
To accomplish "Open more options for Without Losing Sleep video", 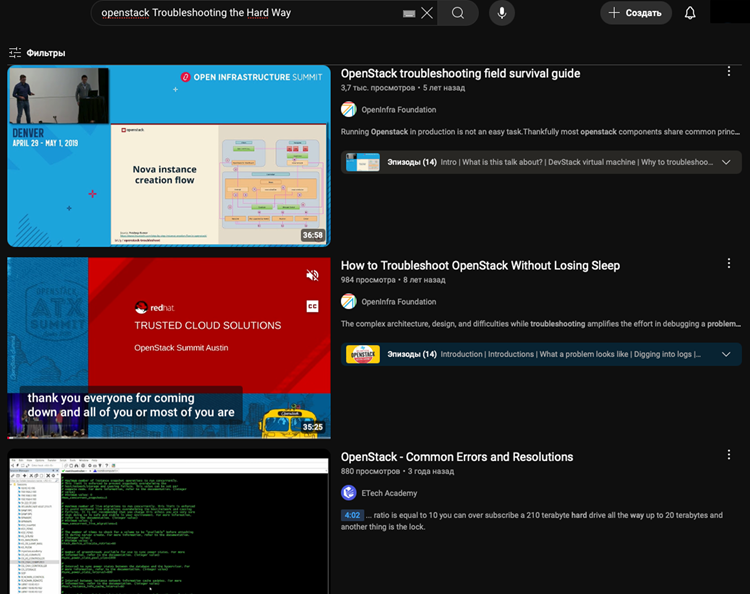I will pos(728,263).
